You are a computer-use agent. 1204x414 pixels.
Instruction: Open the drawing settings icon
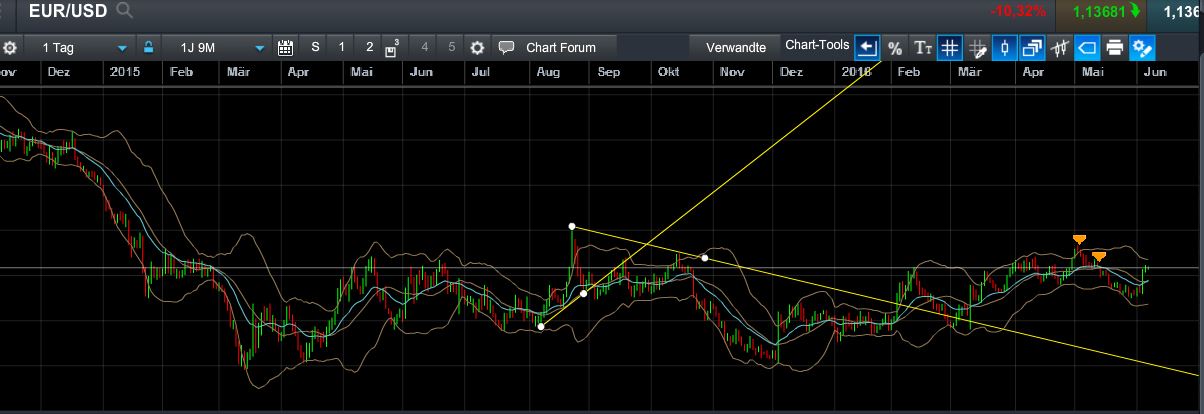[1144, 47]
